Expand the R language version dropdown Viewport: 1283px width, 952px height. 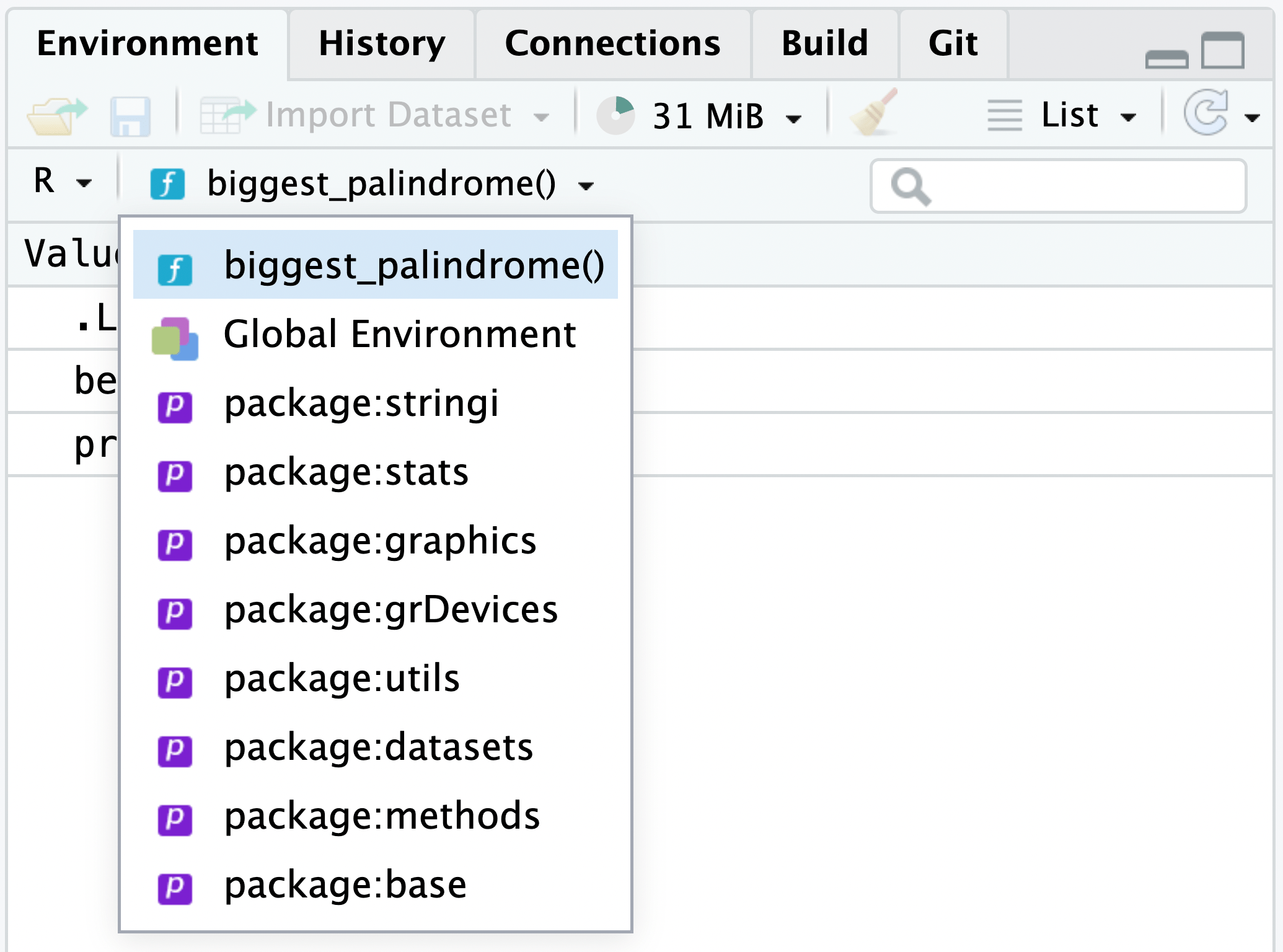point(62,183)
